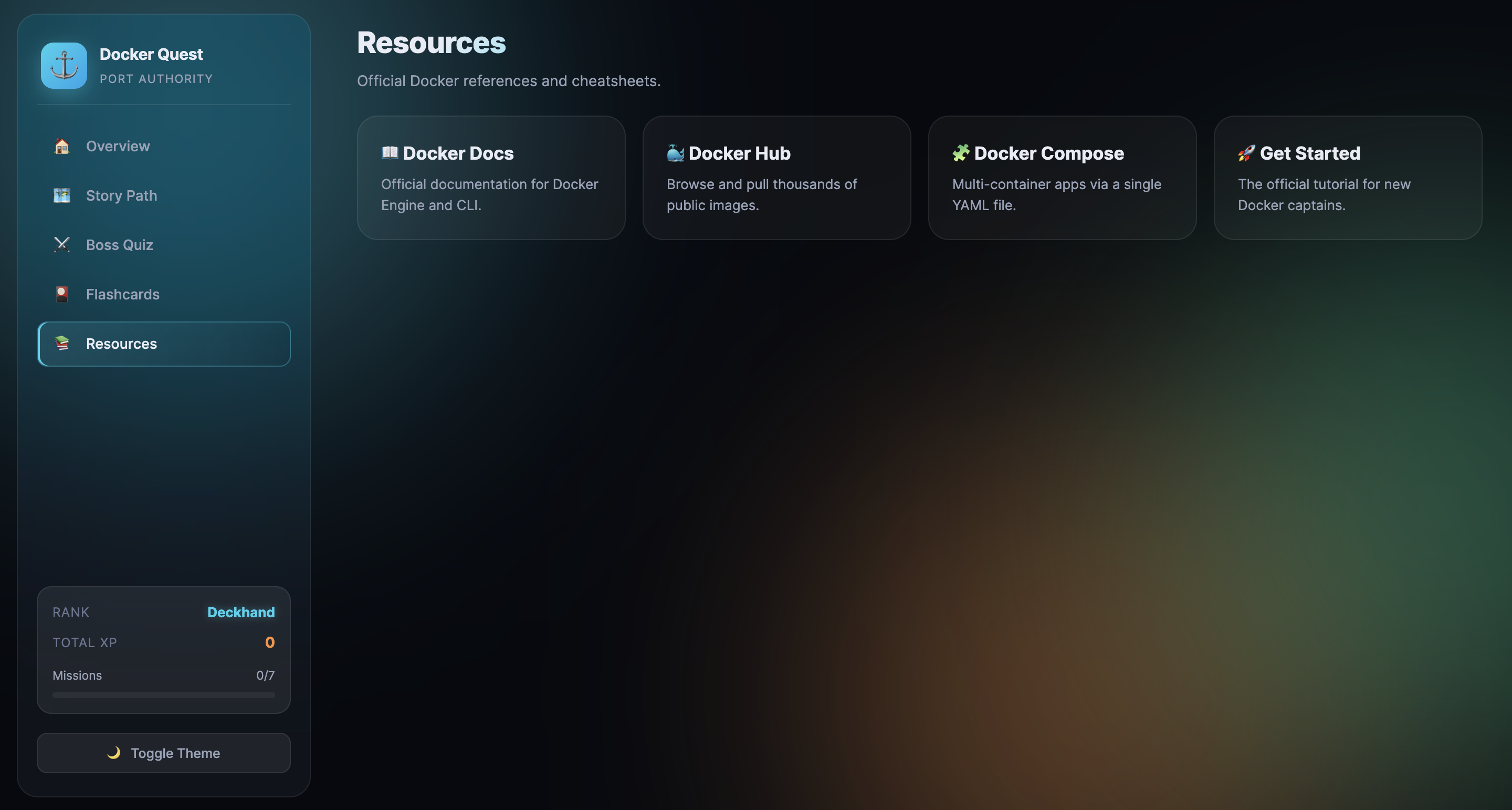
Task: Go to the Story Path section
Action: pyautogui.click(x=164, y=195)
